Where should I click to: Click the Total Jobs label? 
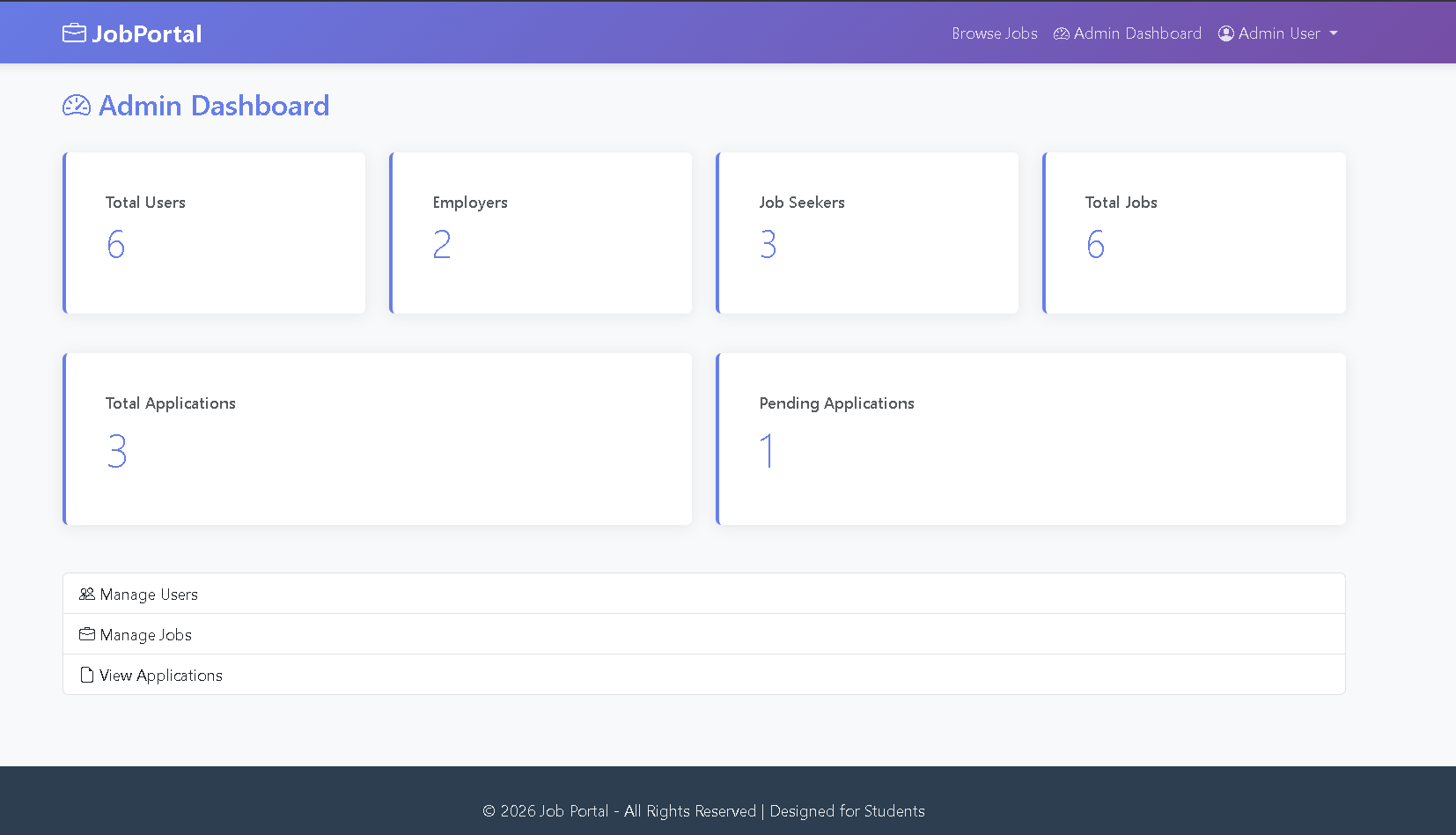pyautogui.click(x=1121, y=203)
